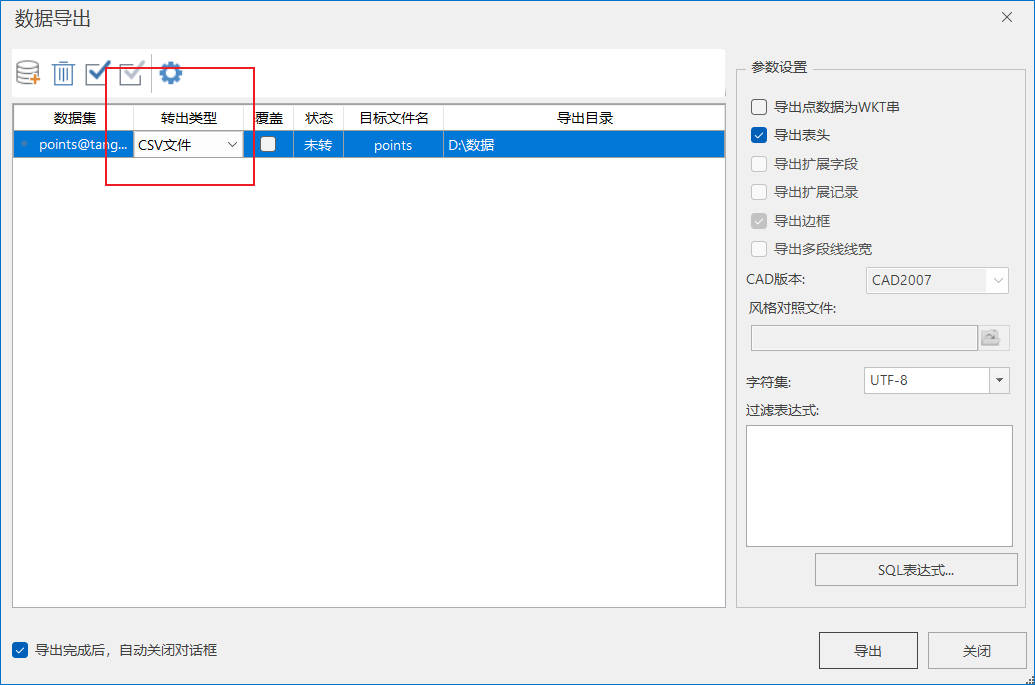
Task: Enable export point data as WKT string
Action: click(x=759, y=107)
